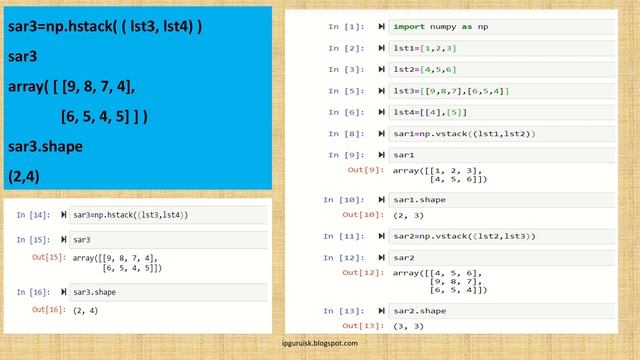The width and height of the screenshot is (640, 360).
Task: Click the sar1=np.vstack((lst1,lst2)) code cell
Action: coord(502,134)
